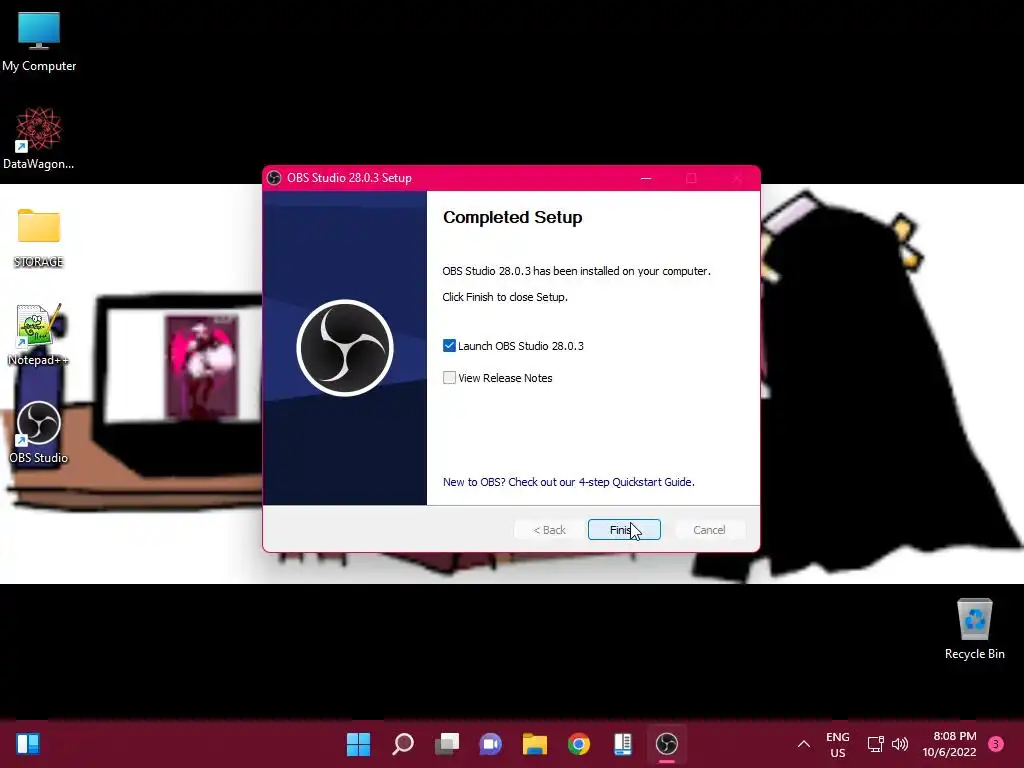The height and width of the screenshot is (768, 1024).
Task: Open network status tray icon
Action: point(875,744)
